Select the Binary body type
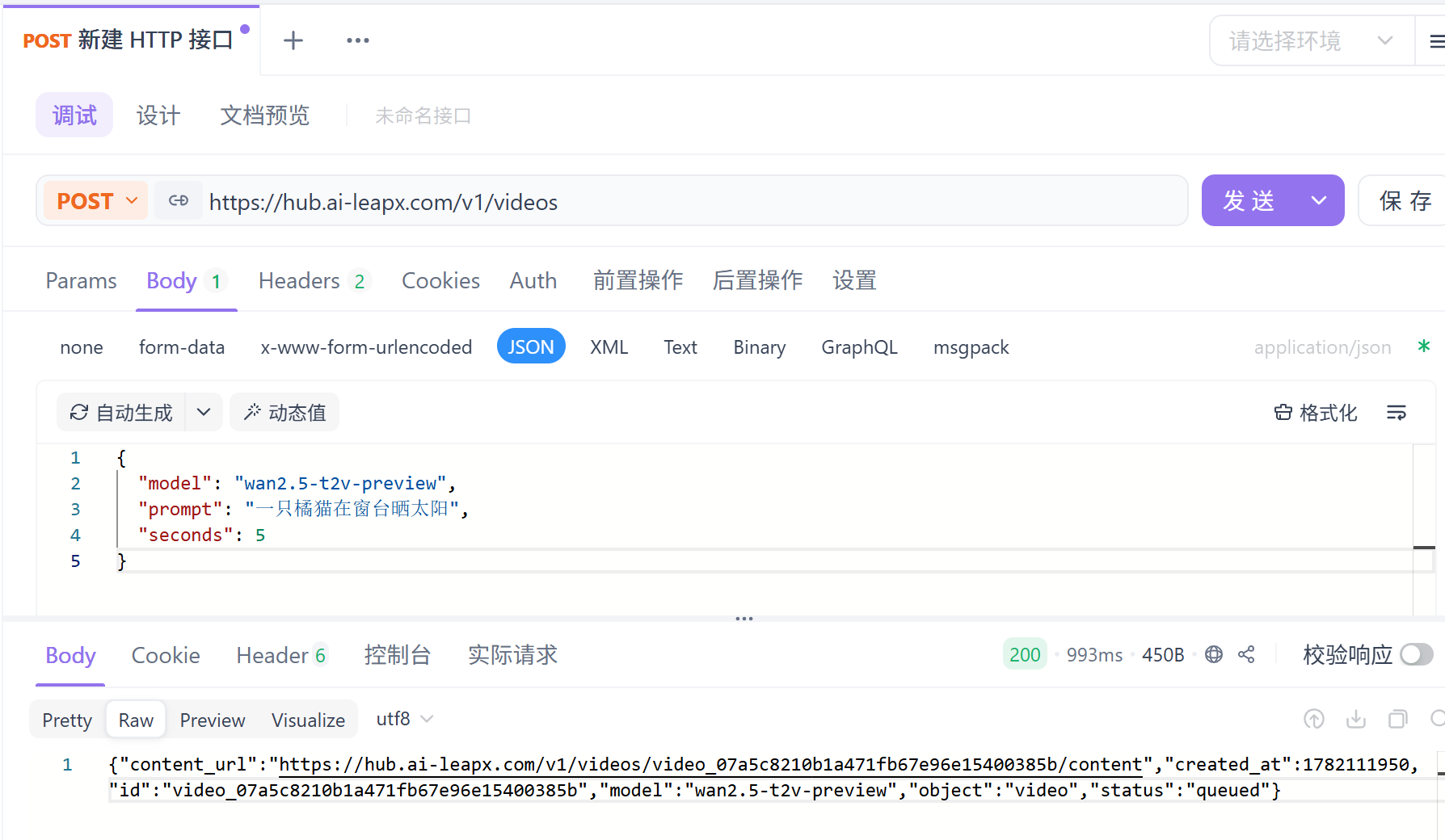Viewport: 1445px width, 840px height. click(x=760, y=347)
